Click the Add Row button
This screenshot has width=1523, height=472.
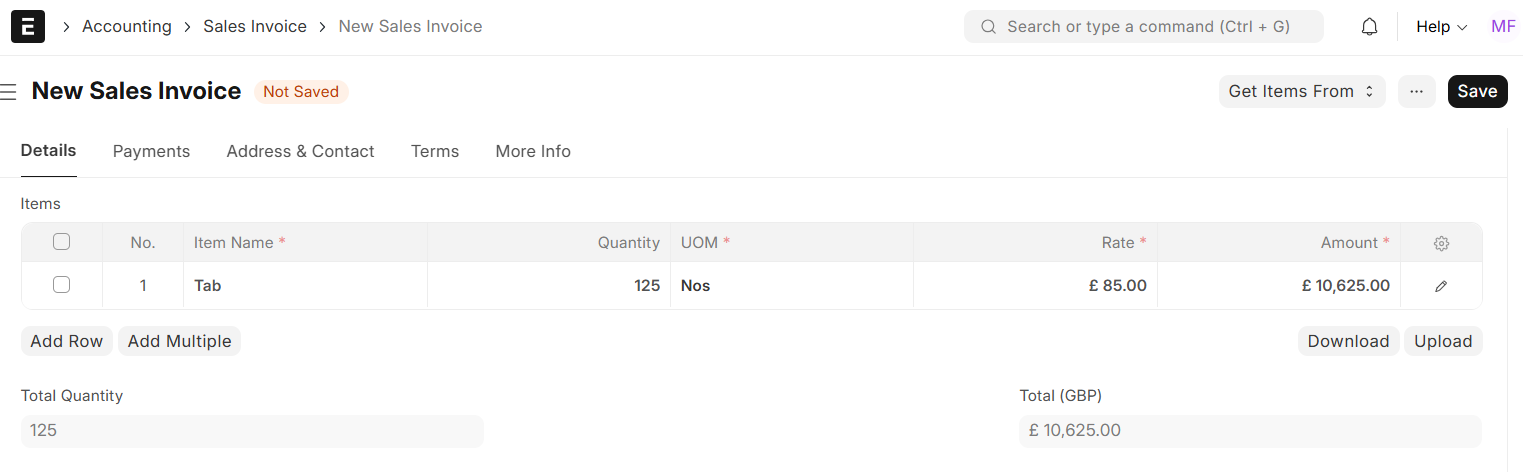(x=67, y=342)
